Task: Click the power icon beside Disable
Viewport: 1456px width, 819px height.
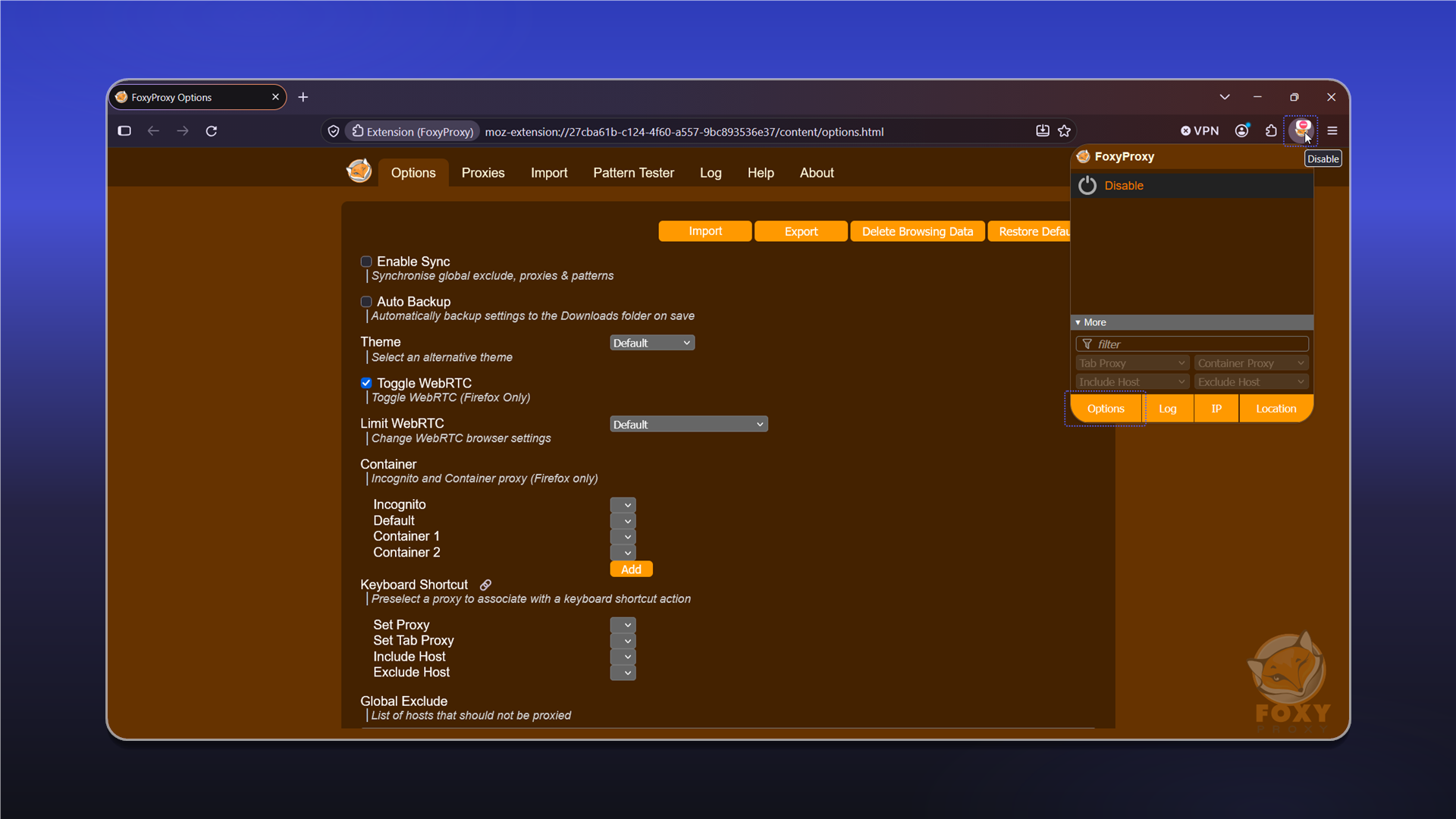Action: [x=1087, y=186]
